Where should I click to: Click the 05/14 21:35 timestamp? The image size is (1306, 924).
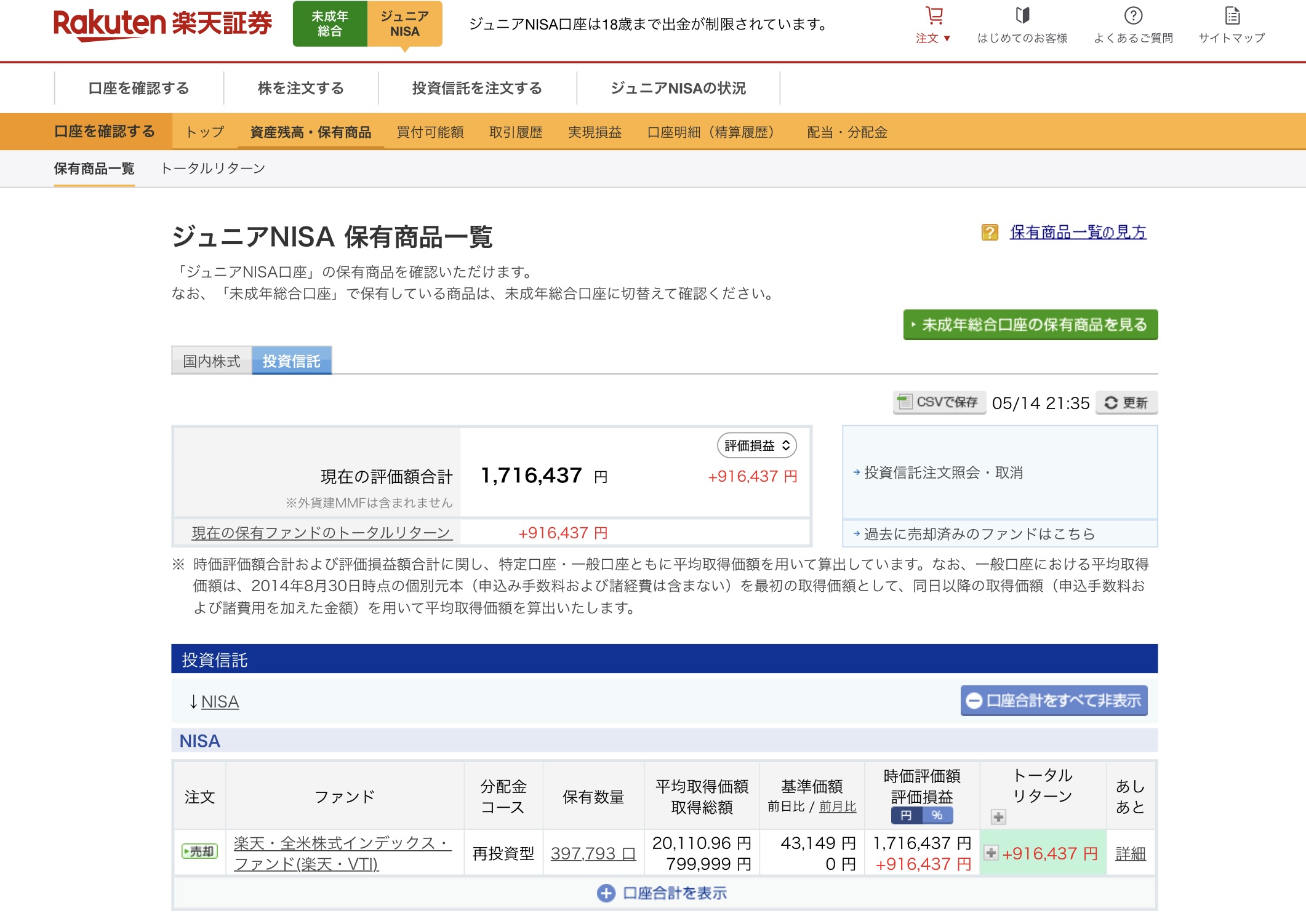[1041, 403]
